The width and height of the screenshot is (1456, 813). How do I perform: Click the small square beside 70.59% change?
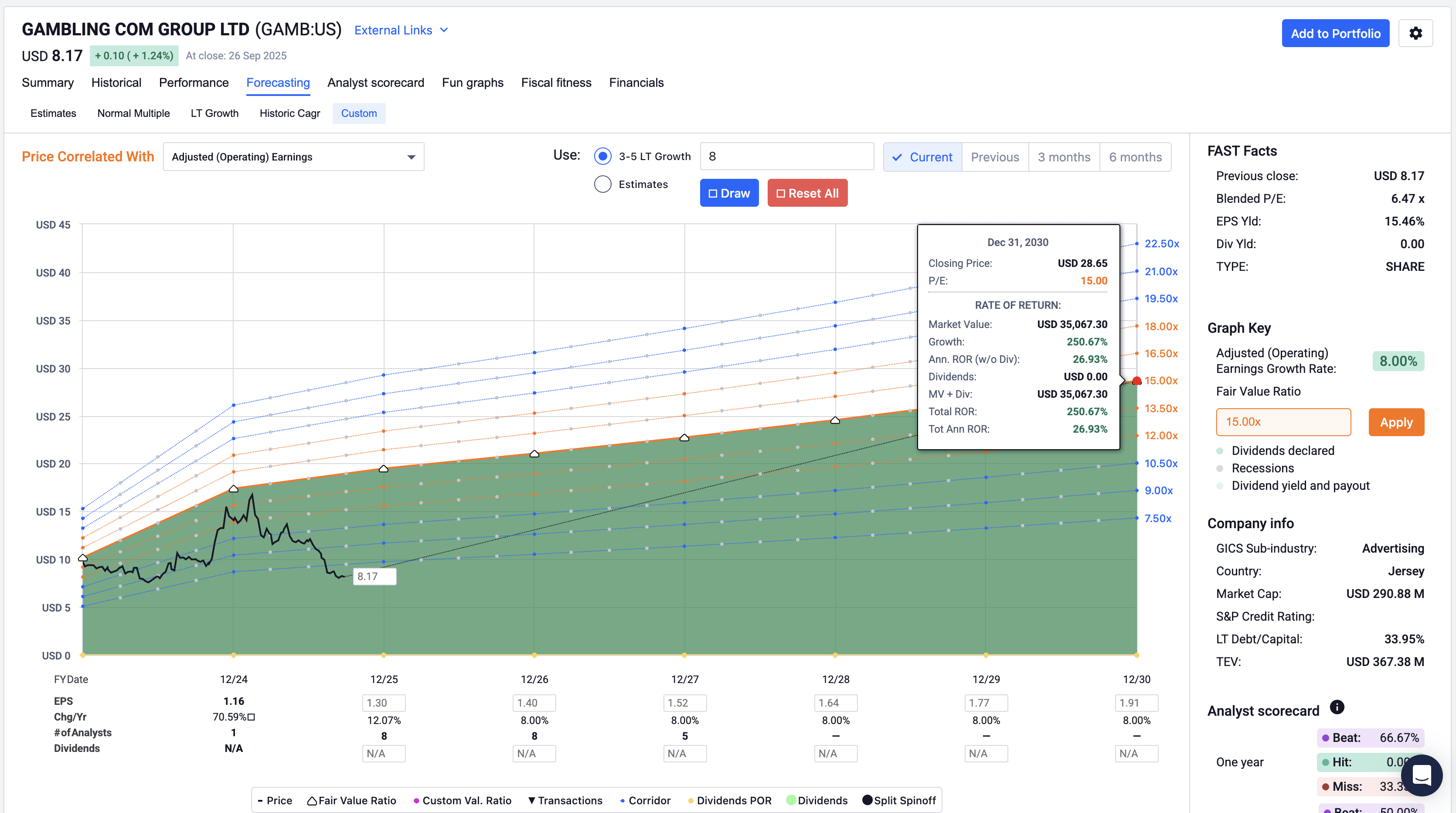tap(252, 717)
